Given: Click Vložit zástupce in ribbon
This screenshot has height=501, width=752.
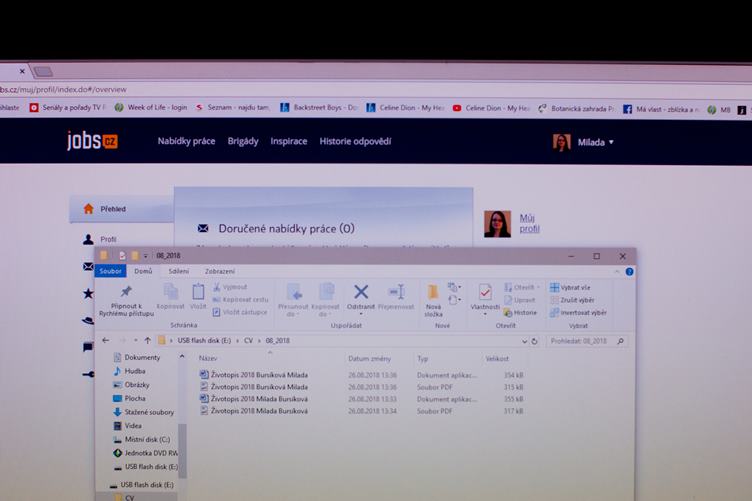Looking at the screenshot, I should point(240,312).
